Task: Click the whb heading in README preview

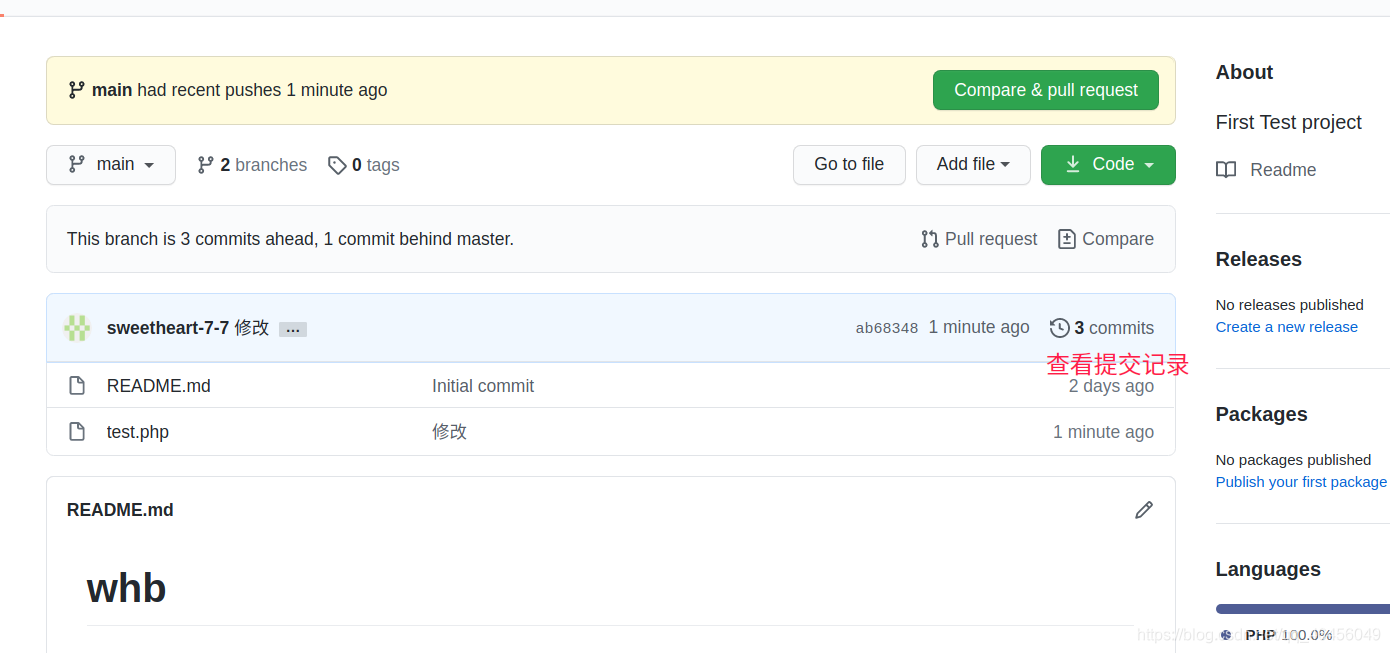Action: (x=127, y=588)
